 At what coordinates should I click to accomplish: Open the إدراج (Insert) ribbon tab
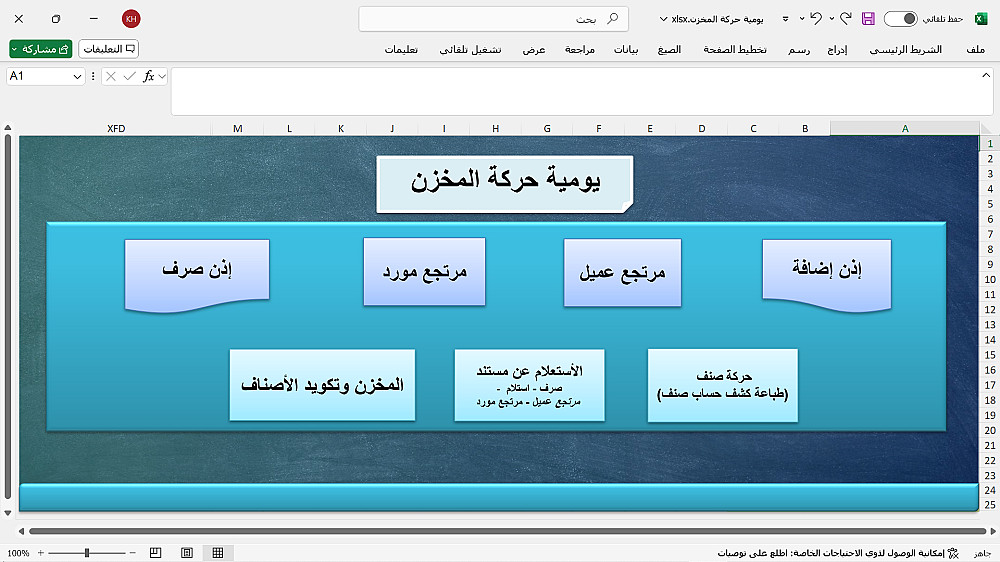(x=837, y=49)
